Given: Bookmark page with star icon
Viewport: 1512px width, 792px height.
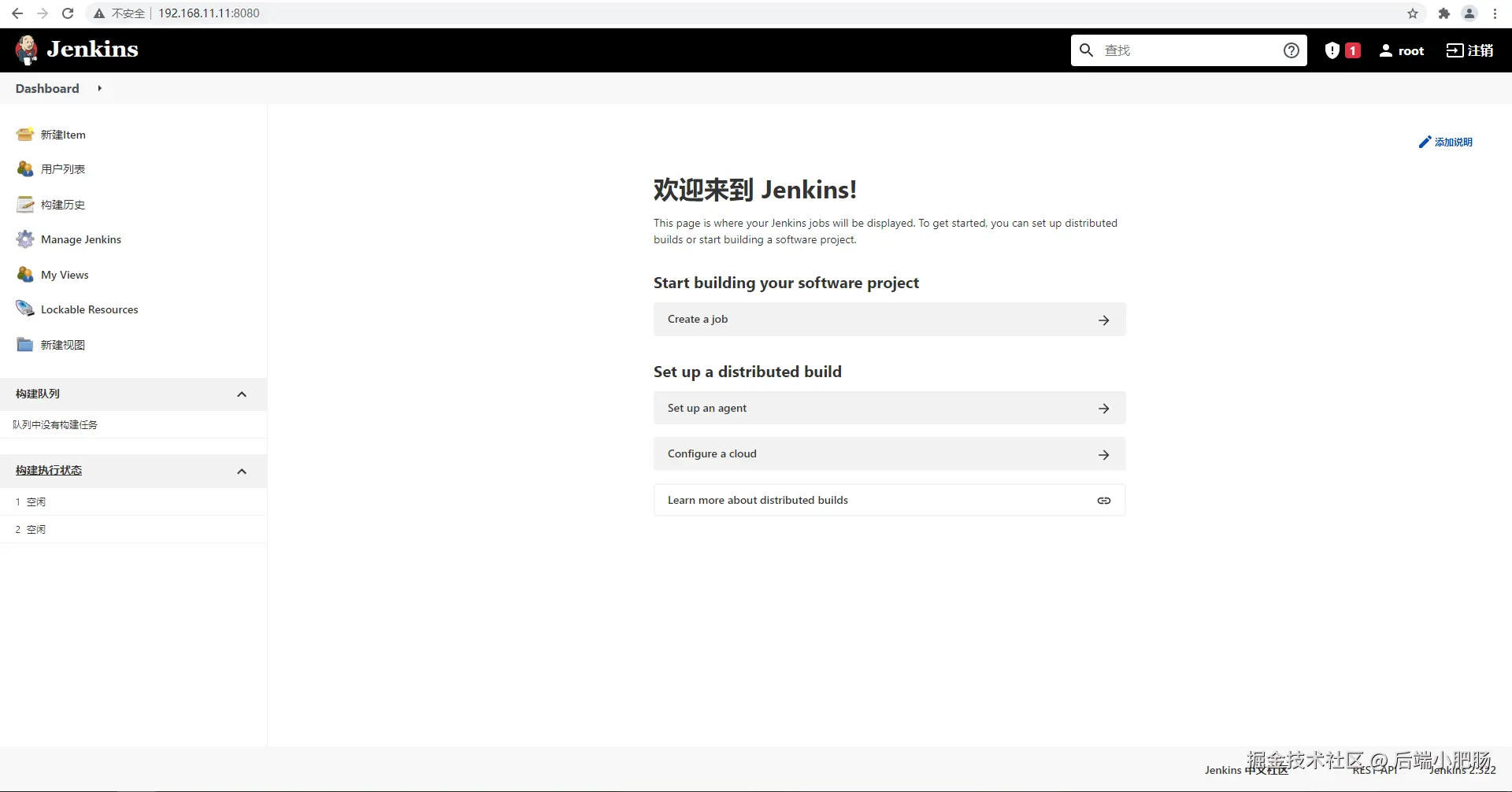Looking at the screenshot, I should pyautogui.click(x=1413, y=13).
